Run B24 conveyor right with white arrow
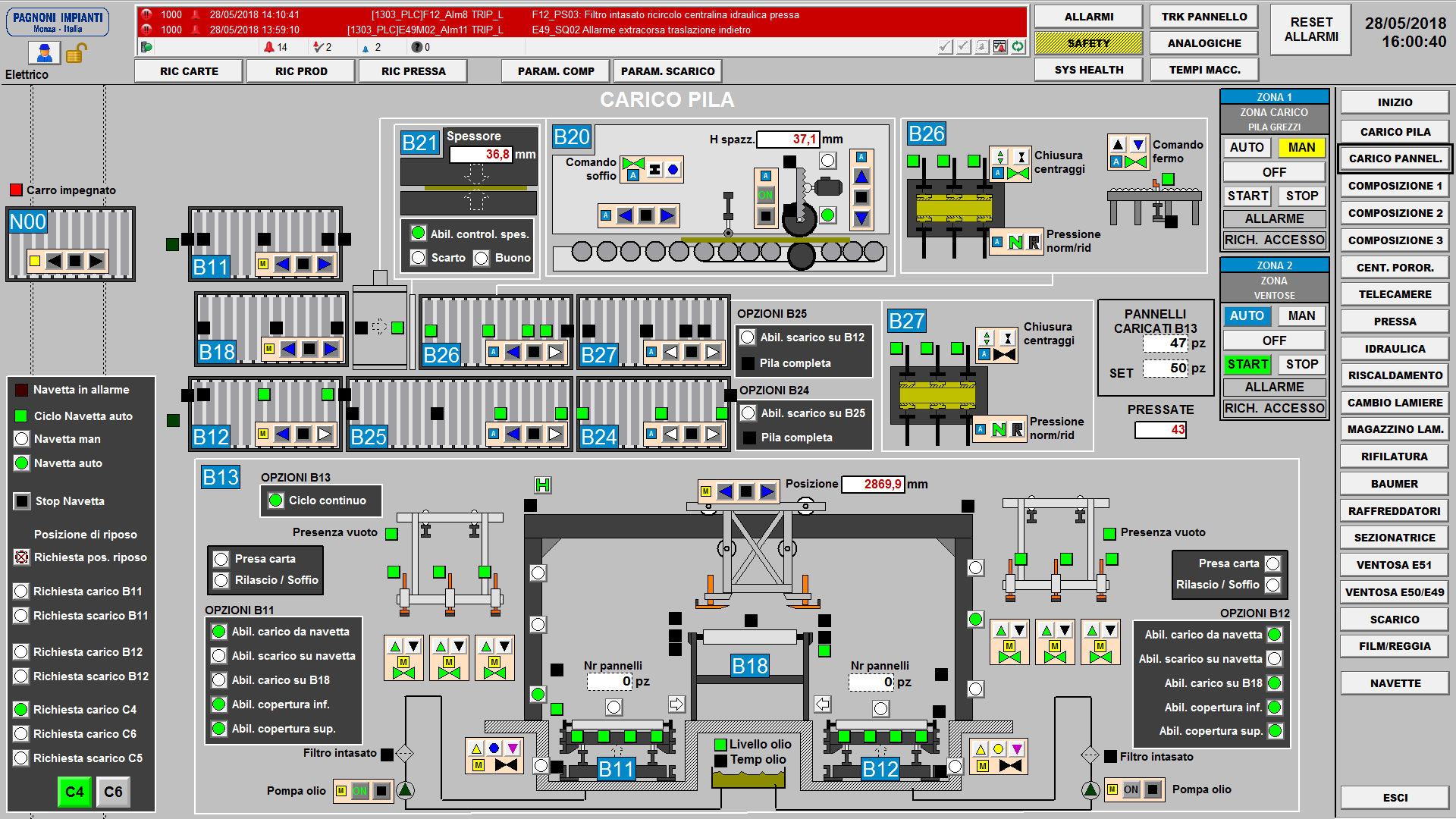The height and width of the screenshot is (819, 1456). (x=713, y=434)
